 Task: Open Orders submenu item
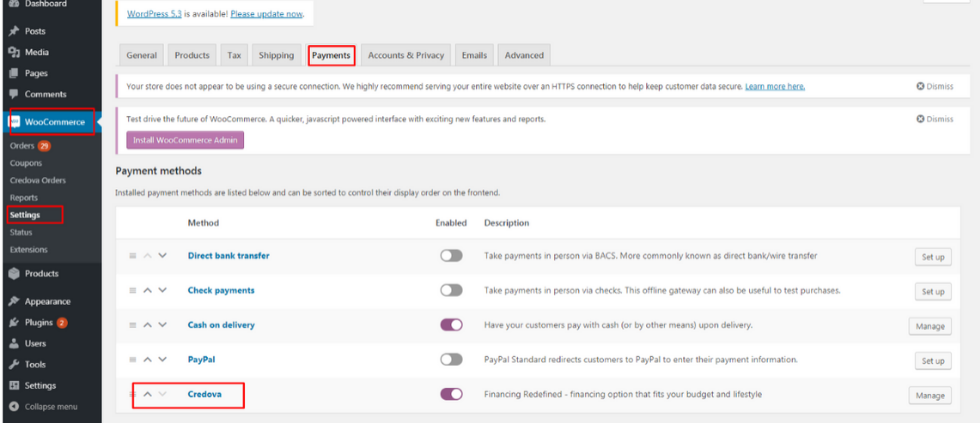[x=22, y=146]
